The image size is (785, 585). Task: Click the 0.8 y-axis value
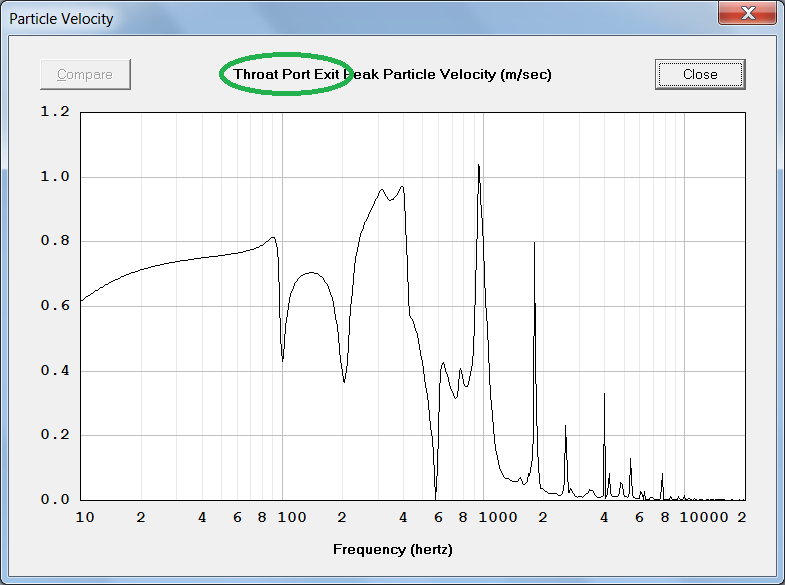[55, 241]
